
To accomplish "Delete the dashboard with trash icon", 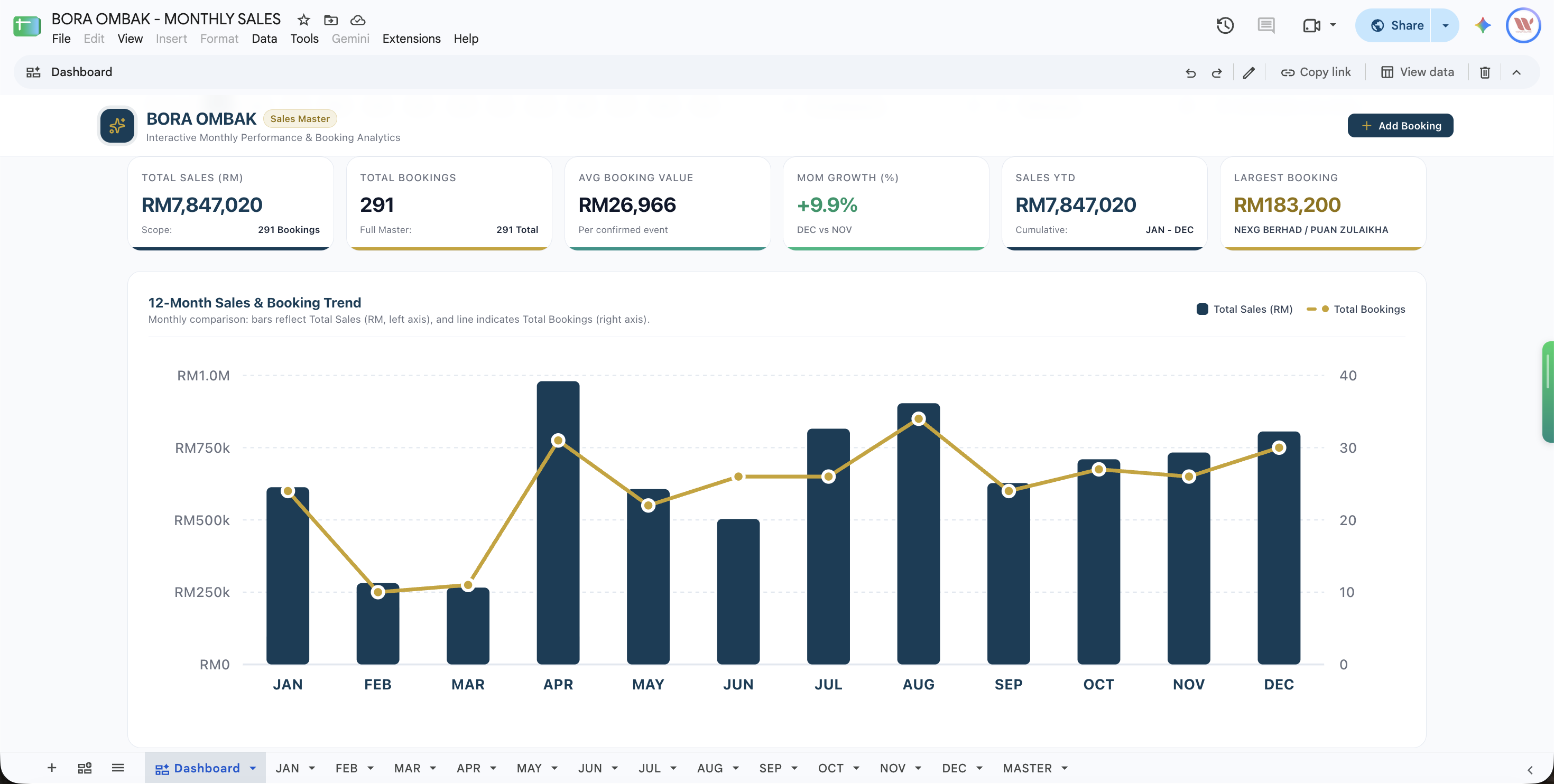I will tap(1485, 72).
